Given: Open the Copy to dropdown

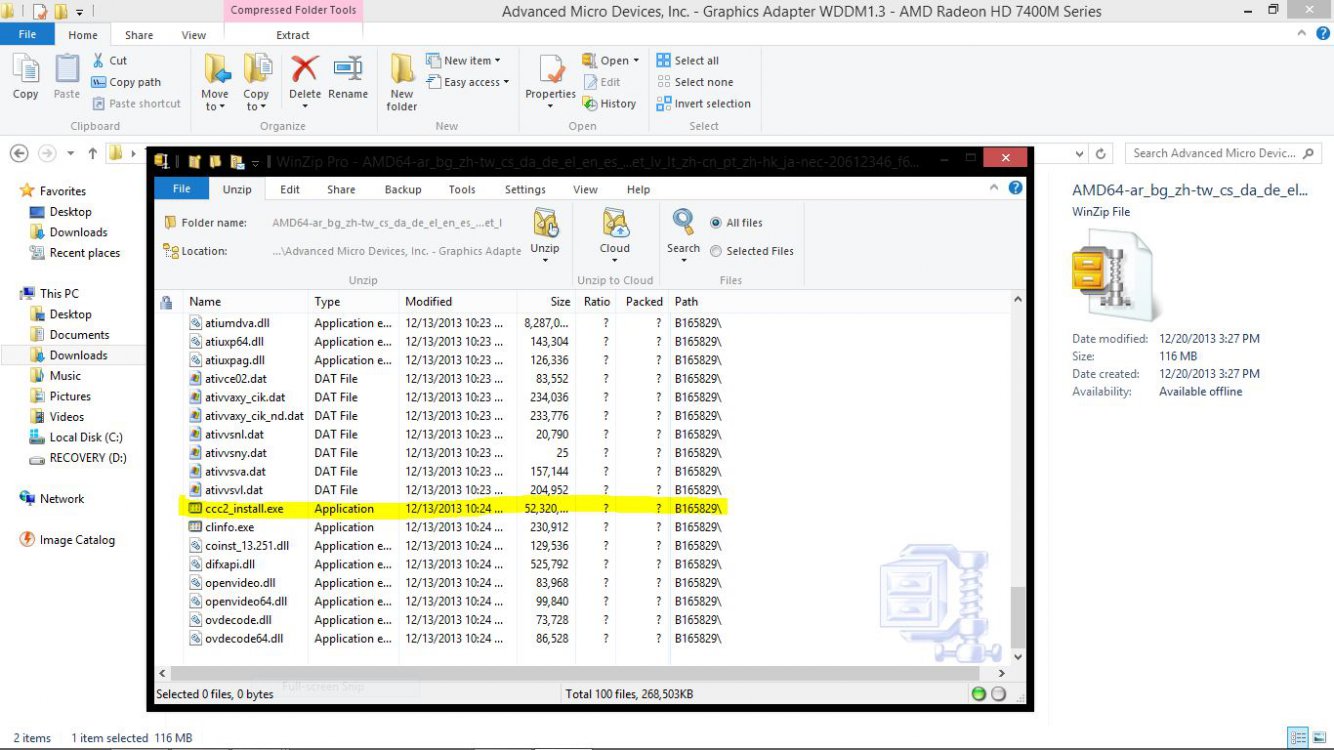Looking at the screenshot, I should coord(256,101).
